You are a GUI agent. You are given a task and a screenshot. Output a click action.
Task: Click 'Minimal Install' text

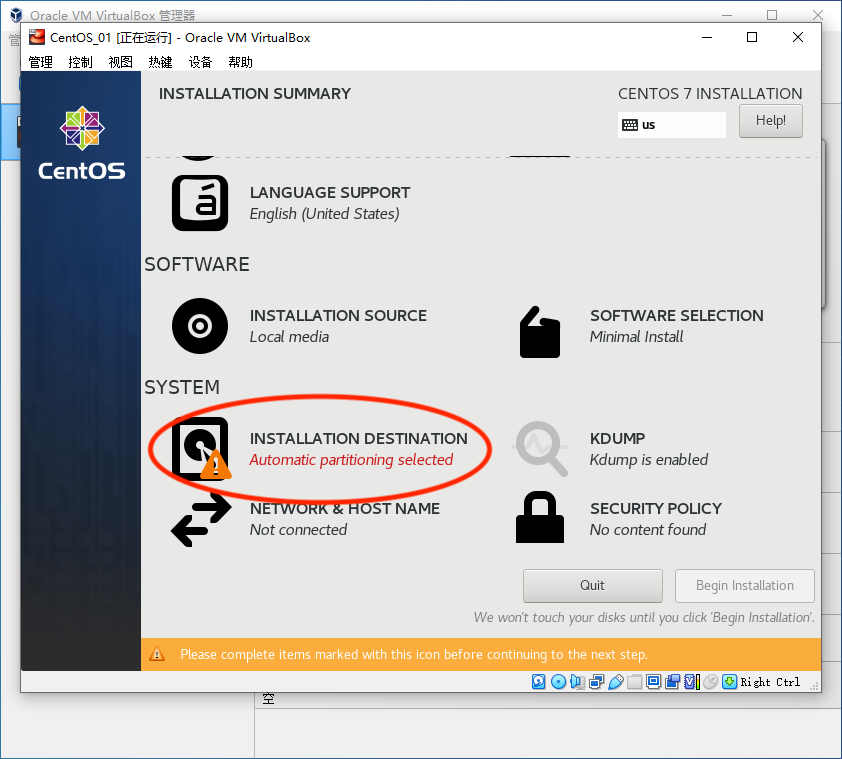pyautogui.click(x=636, y=337)
